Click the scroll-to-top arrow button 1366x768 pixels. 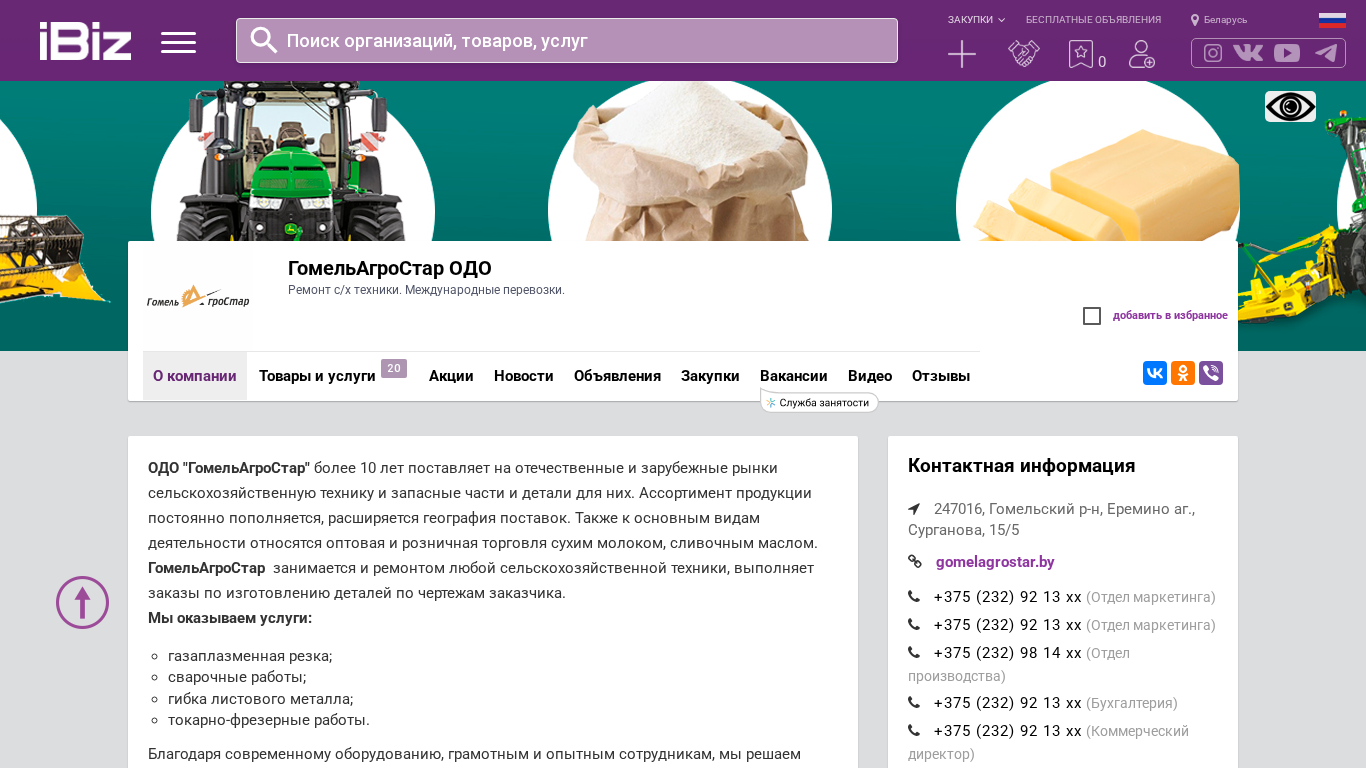coord(82,602)
